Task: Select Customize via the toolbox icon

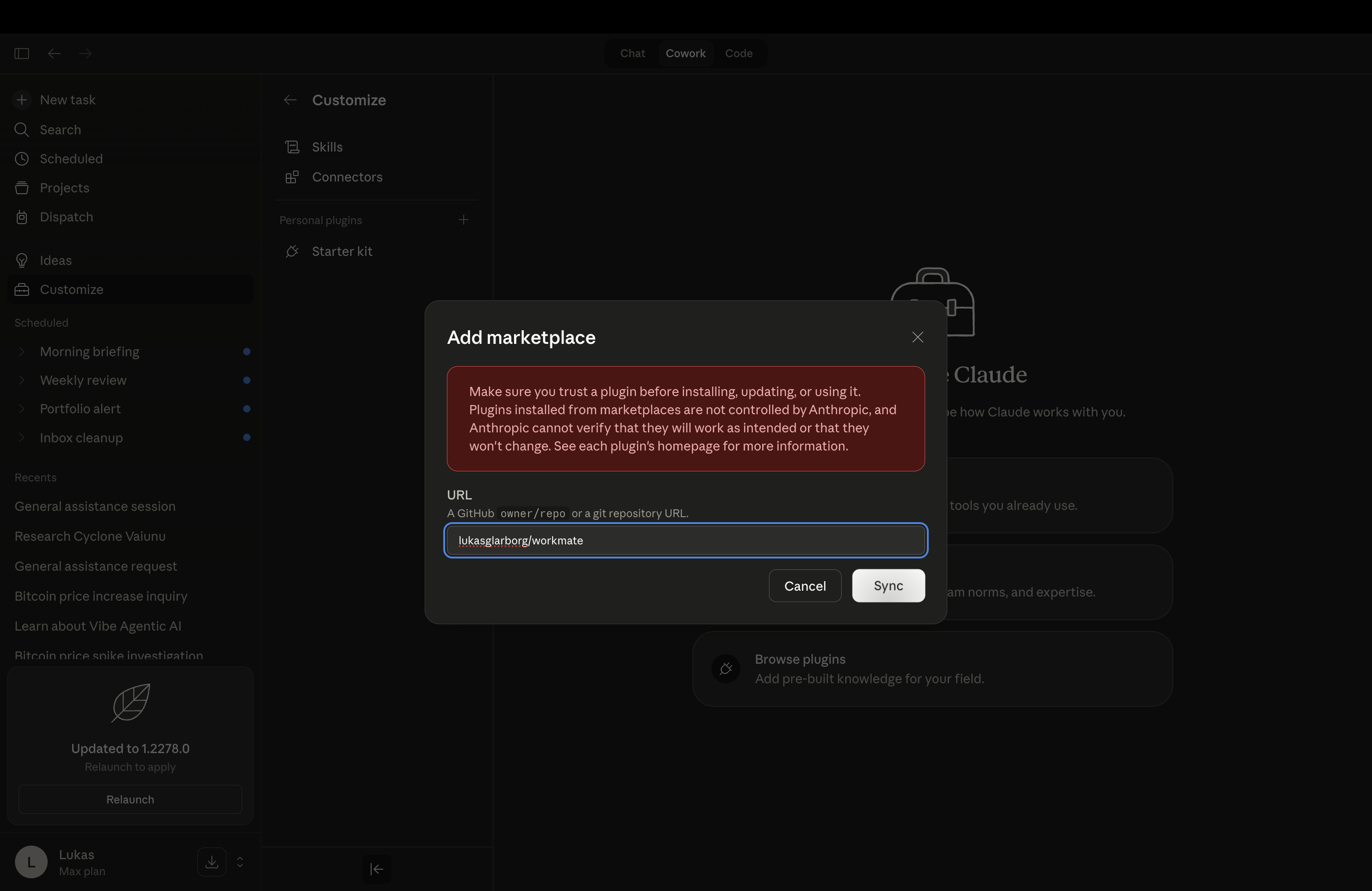Action: [22, 289]
